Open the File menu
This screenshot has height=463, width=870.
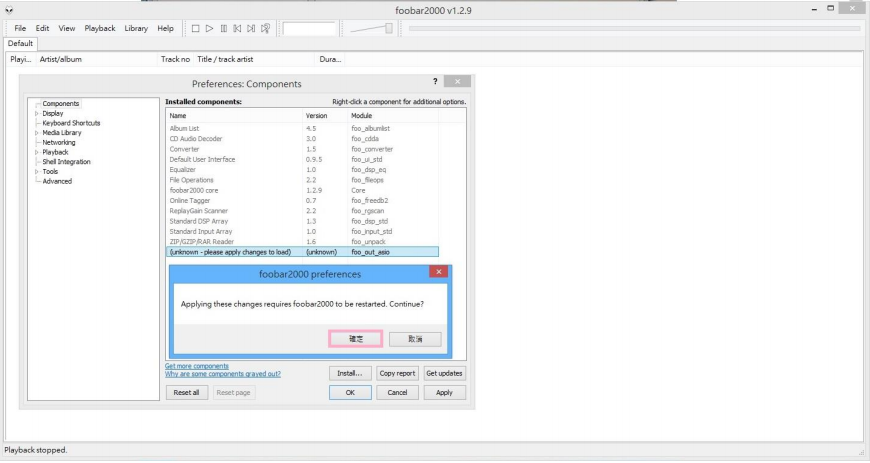click(x=20, y=28)
